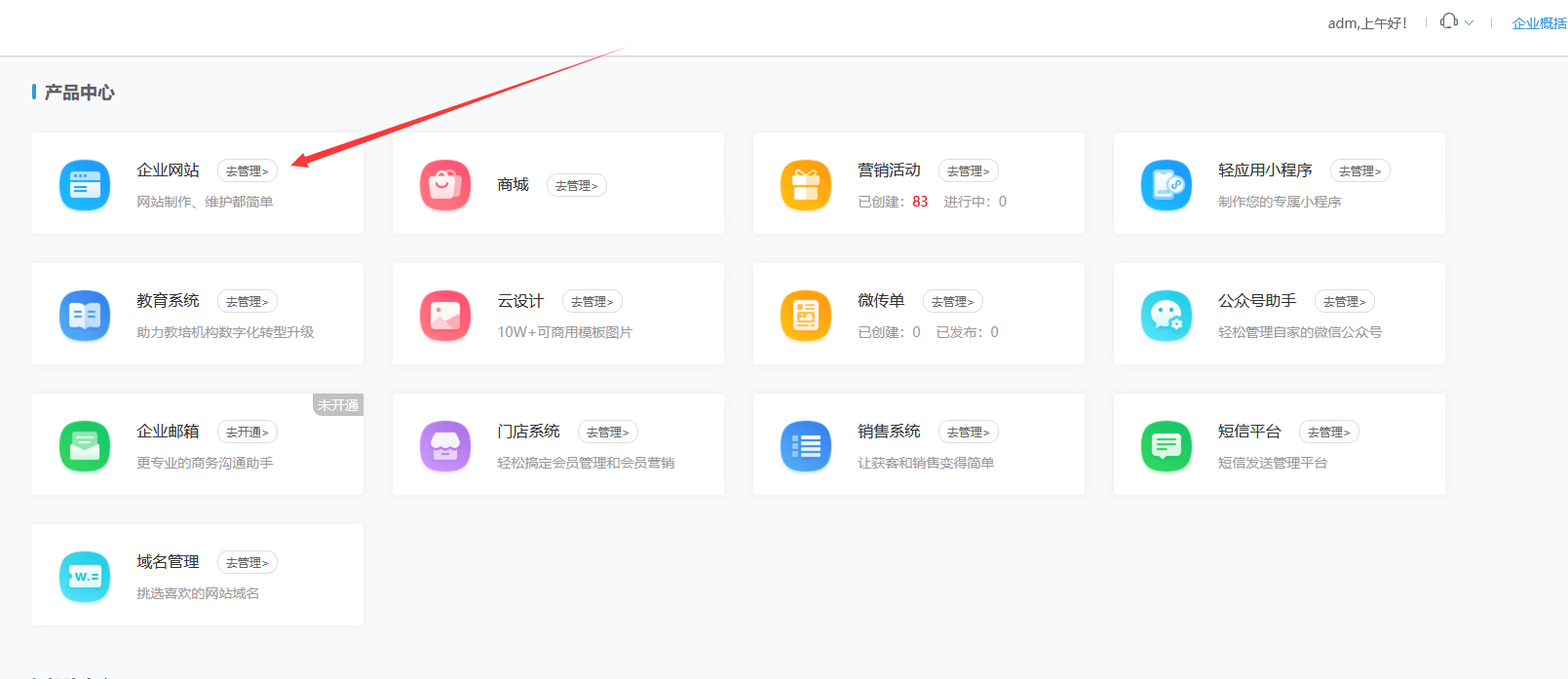Click the 产品中心 section heading
The image size is (1568, 679).
tap(79, 93)
